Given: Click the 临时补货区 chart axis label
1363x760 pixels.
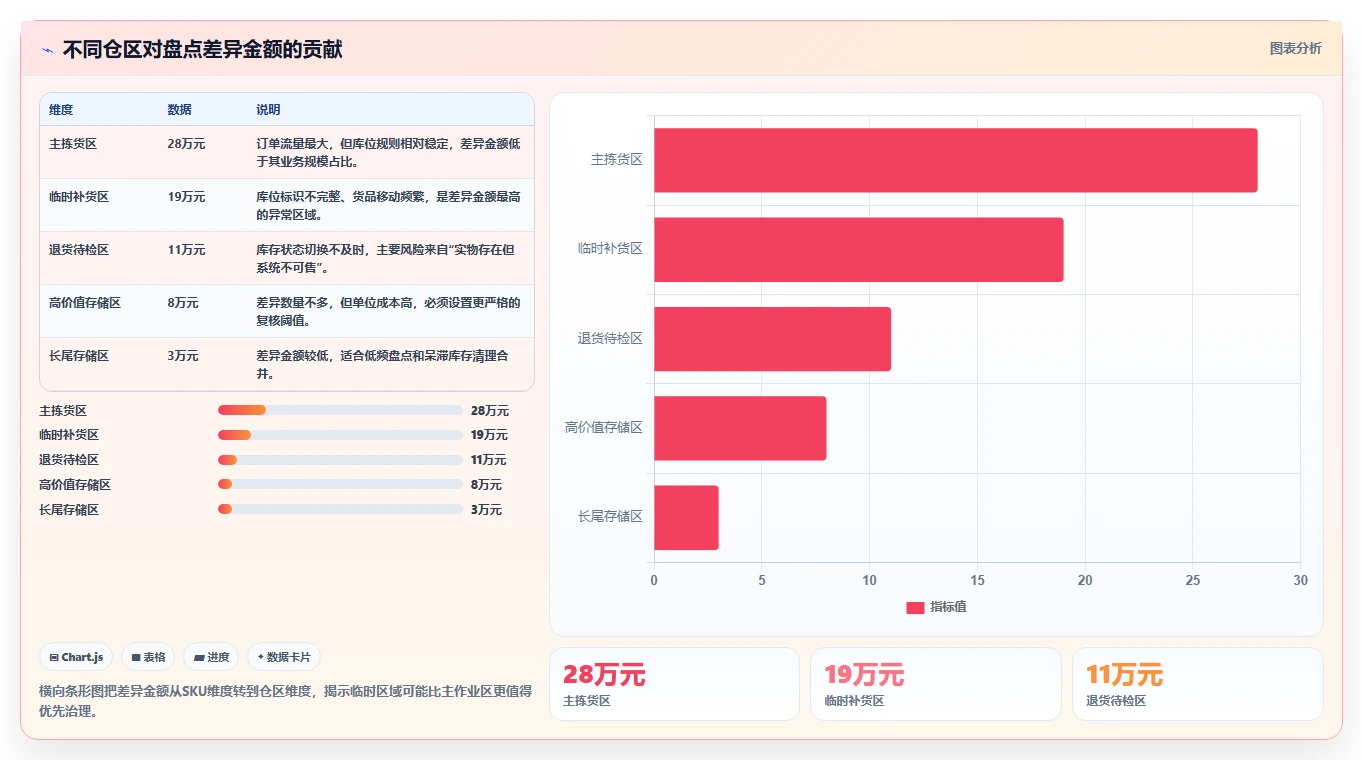Looking at the screenshot, I should tap(610, 249).
